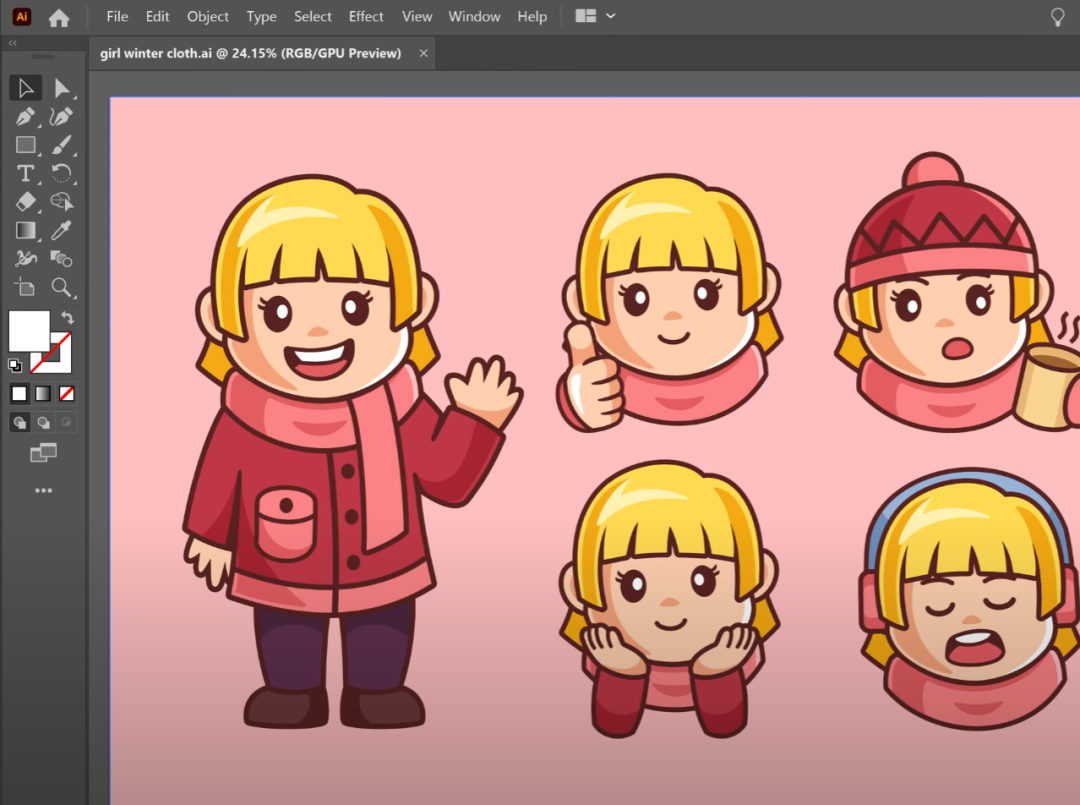Select the Rectangle tool
Image resolution: width=1080 pixels, height=805 pixels.
click(x=26, y=145)
